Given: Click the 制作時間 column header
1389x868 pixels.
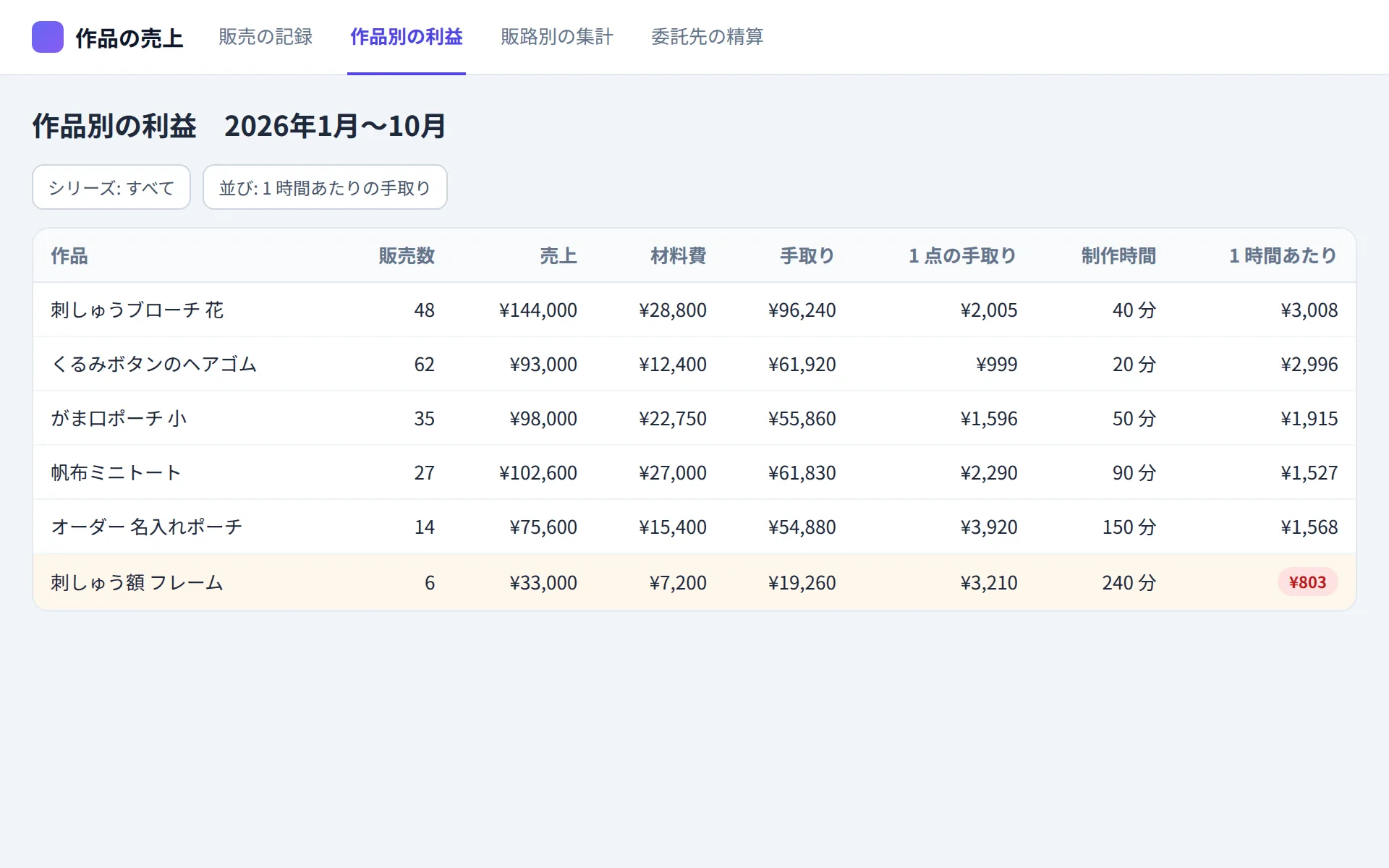Looking at the screenshot, I should point(1119,255).
